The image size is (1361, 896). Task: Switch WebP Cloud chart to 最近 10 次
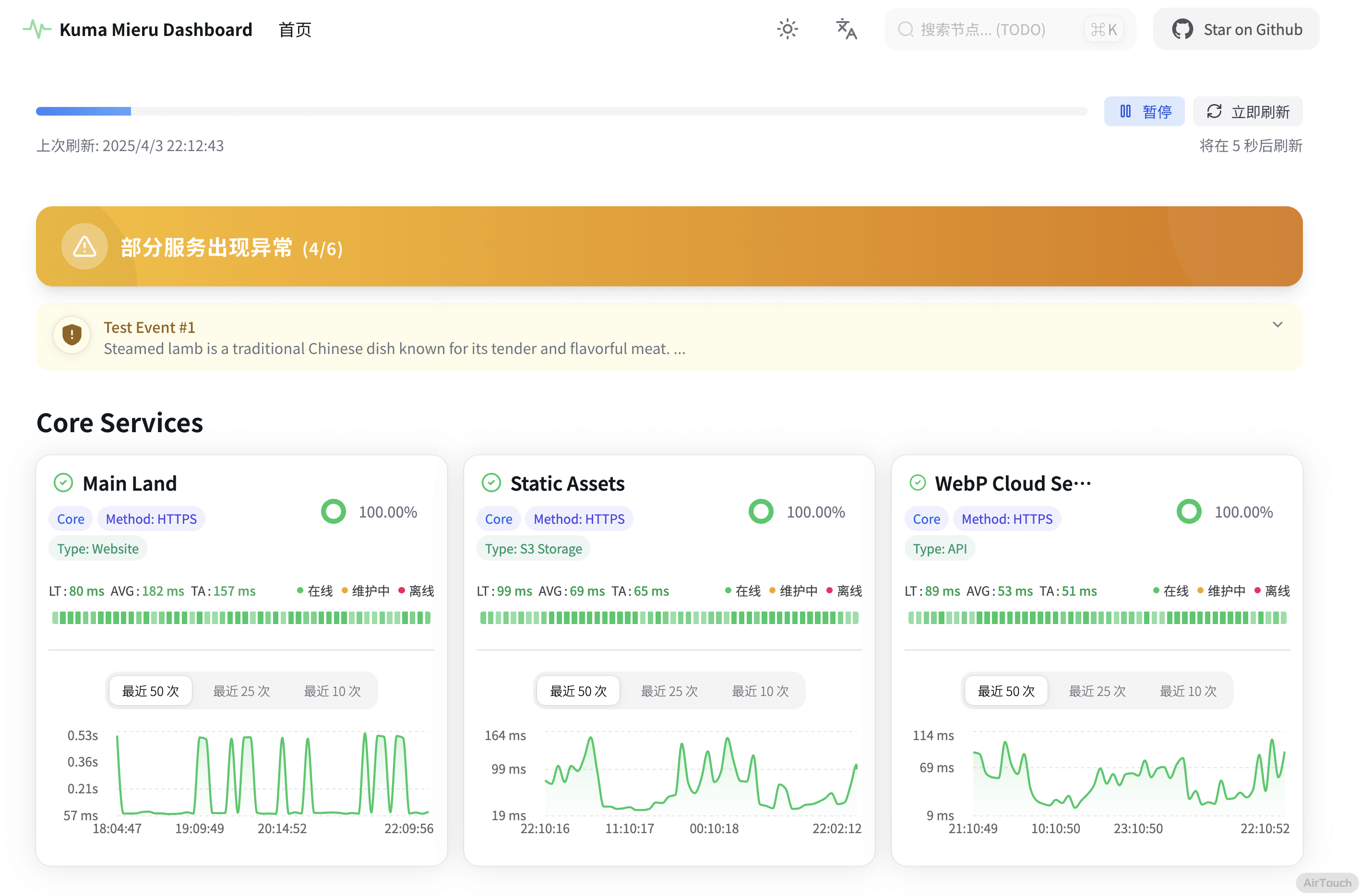click(x=1188, y=691)
